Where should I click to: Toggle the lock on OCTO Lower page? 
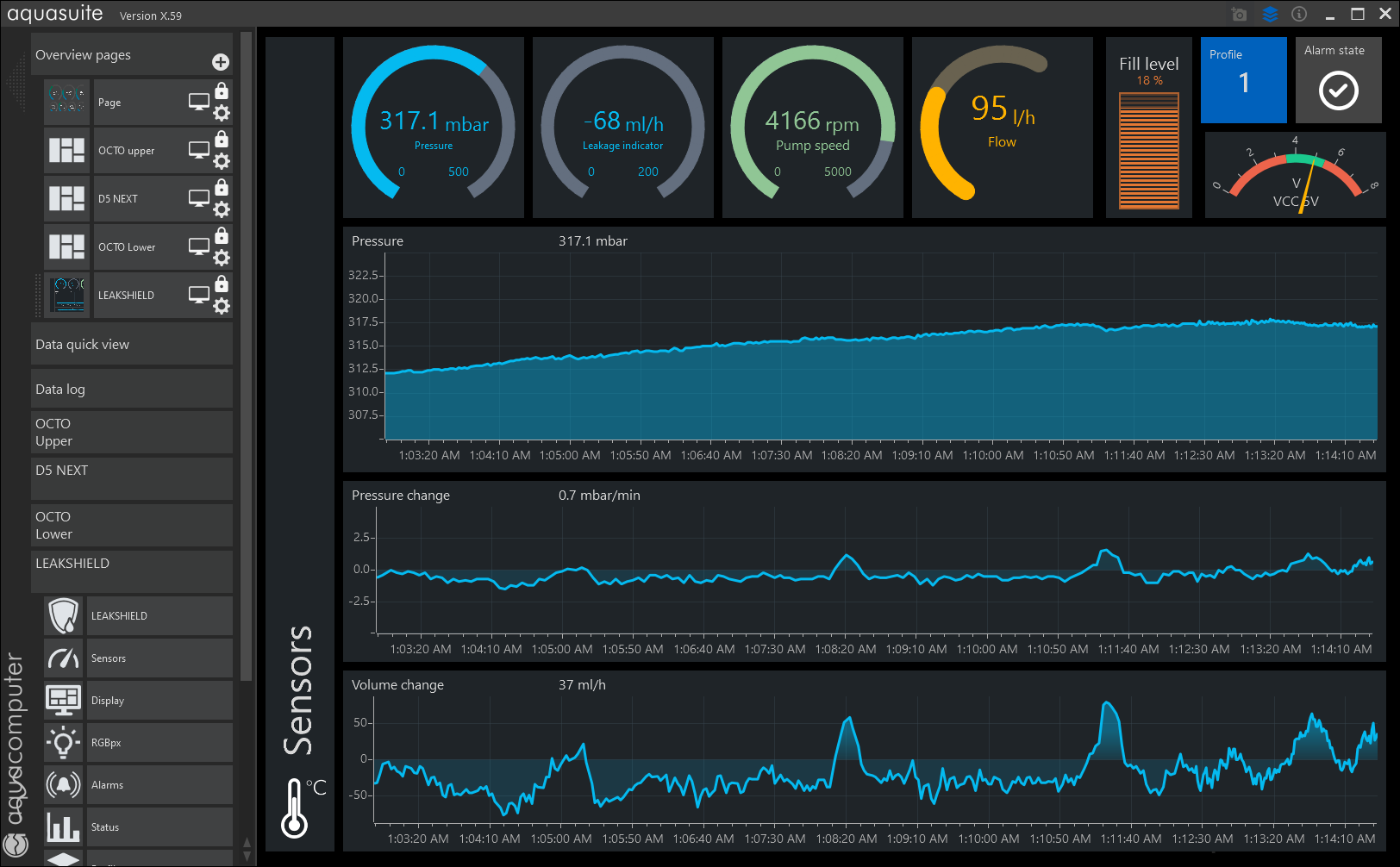(222, 235)
